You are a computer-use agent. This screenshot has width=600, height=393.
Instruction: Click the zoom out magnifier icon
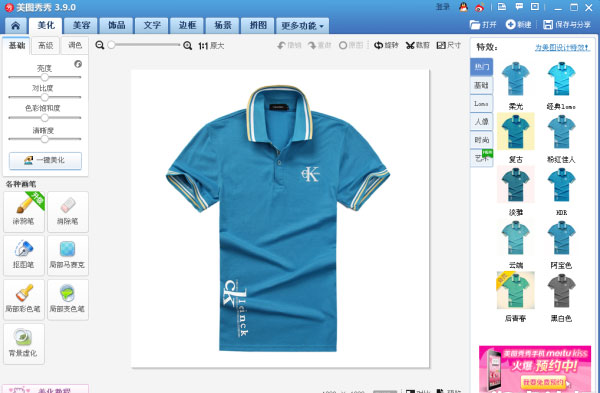[99, 45]
